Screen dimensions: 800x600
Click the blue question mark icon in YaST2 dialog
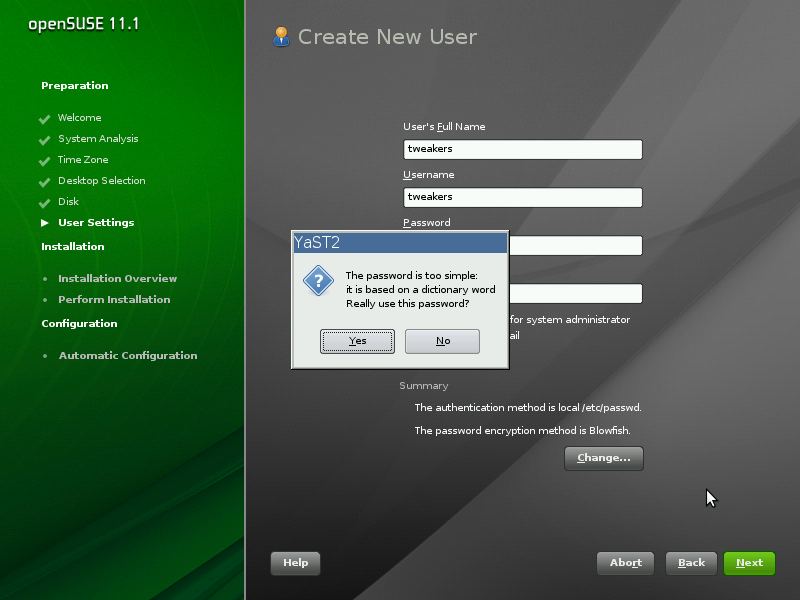tap(318, 281)
